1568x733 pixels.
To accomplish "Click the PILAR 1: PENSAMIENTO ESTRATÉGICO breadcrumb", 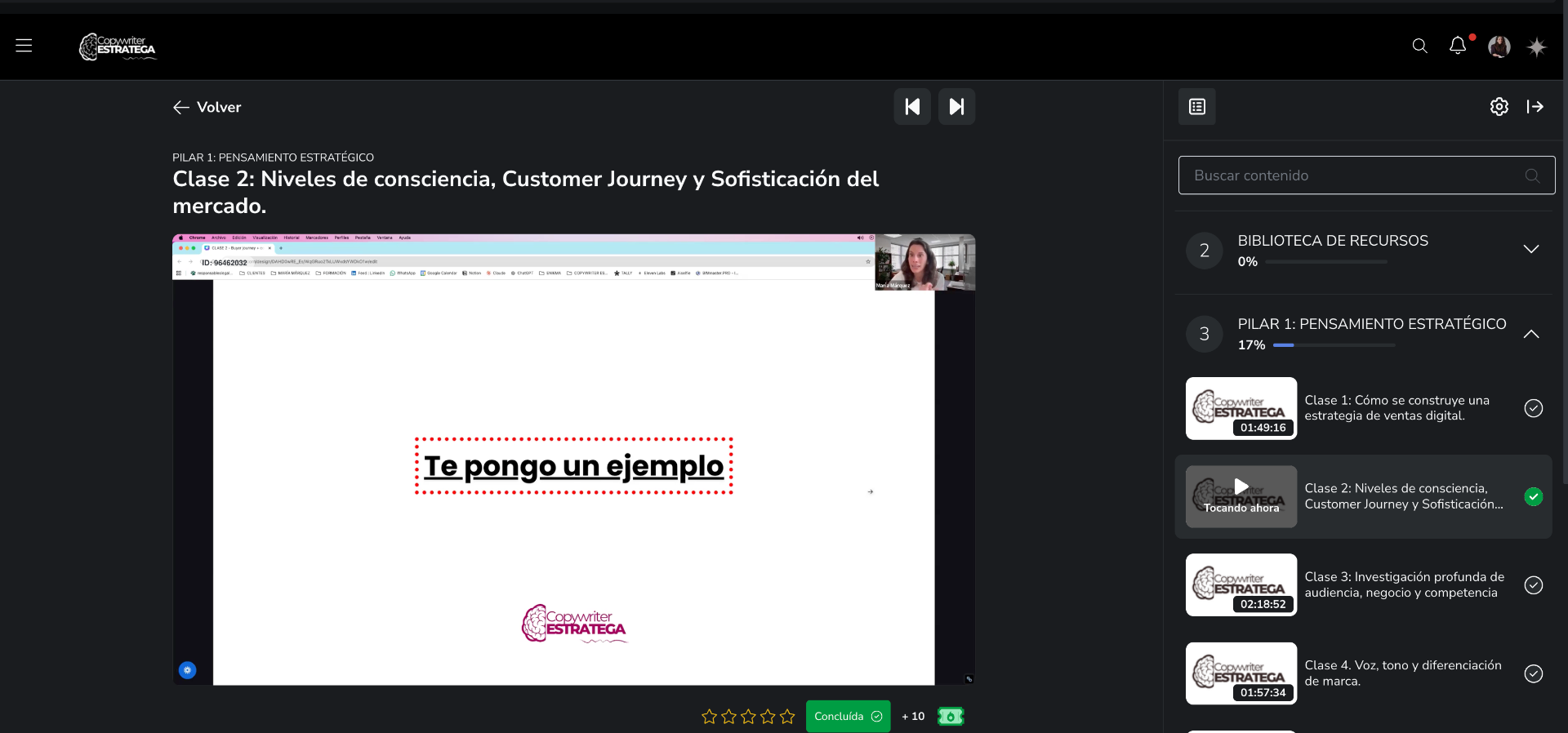I will pyautogui.click(x=273, y=158).
